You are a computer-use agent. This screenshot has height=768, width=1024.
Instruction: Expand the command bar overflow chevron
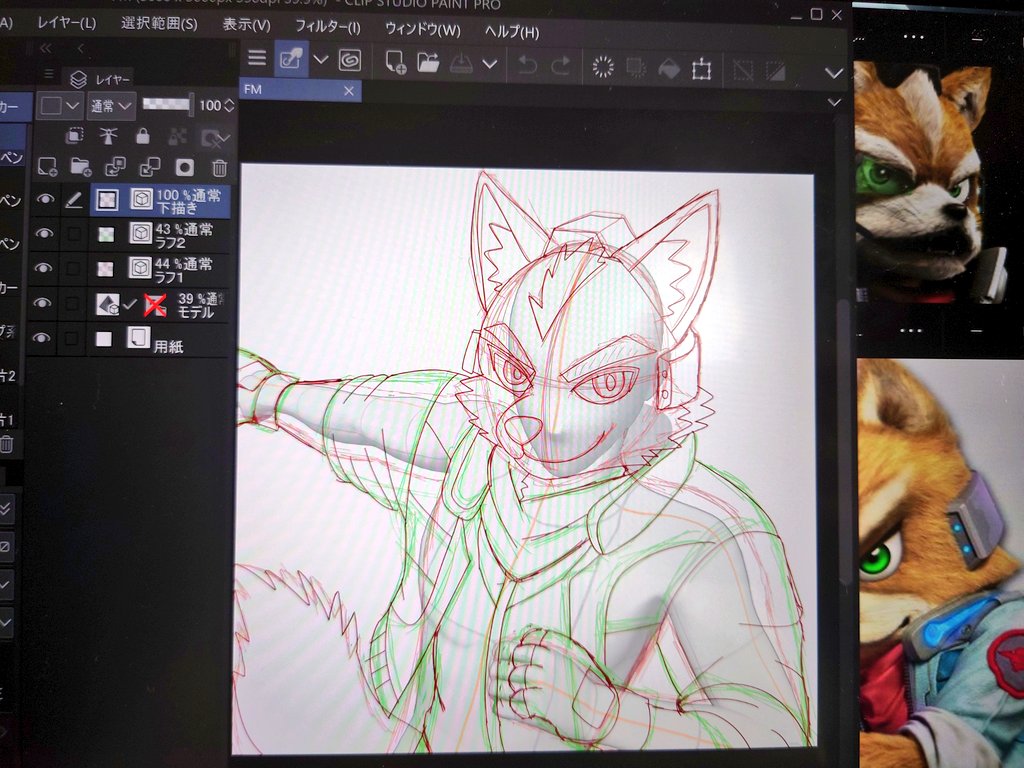click(833, 72)
